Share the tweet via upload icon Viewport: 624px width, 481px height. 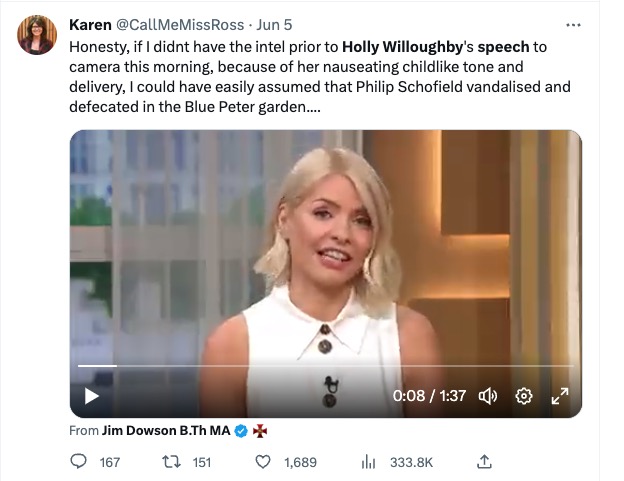484,462
